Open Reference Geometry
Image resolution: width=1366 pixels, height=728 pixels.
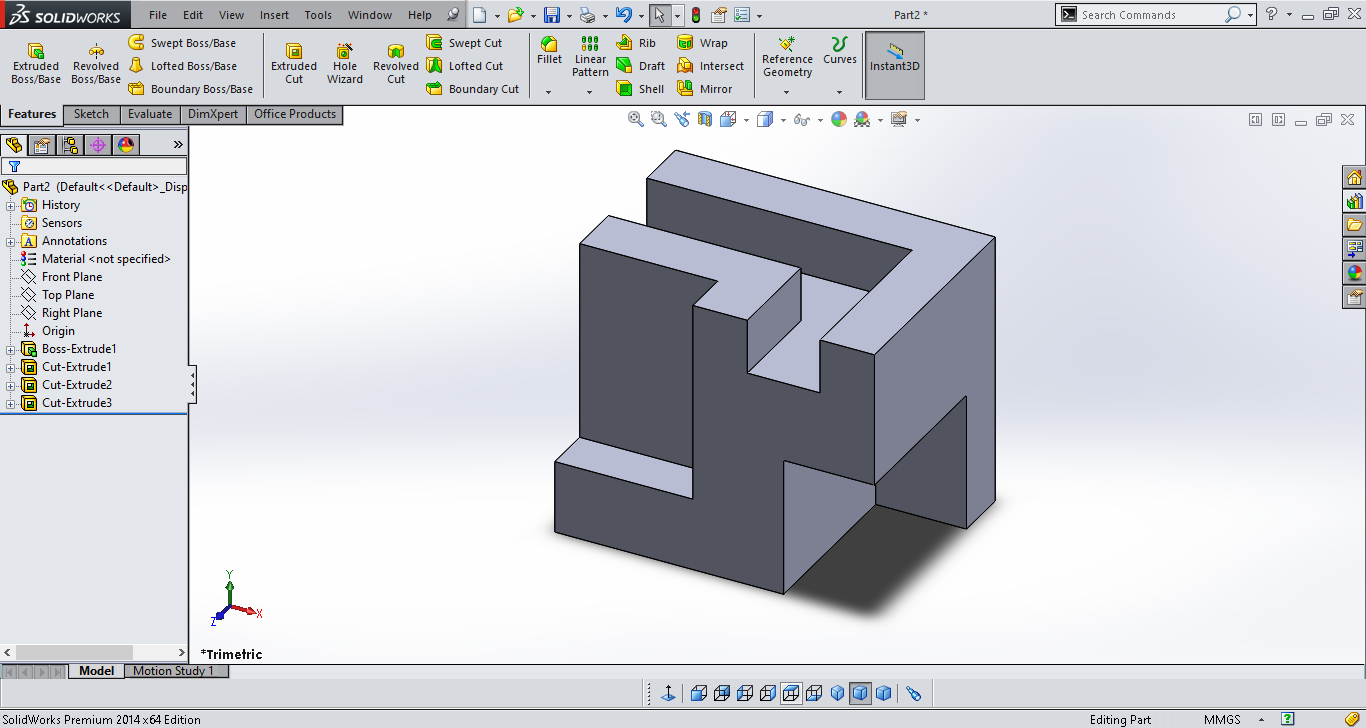pyautogui.click(x=787, y=57)
